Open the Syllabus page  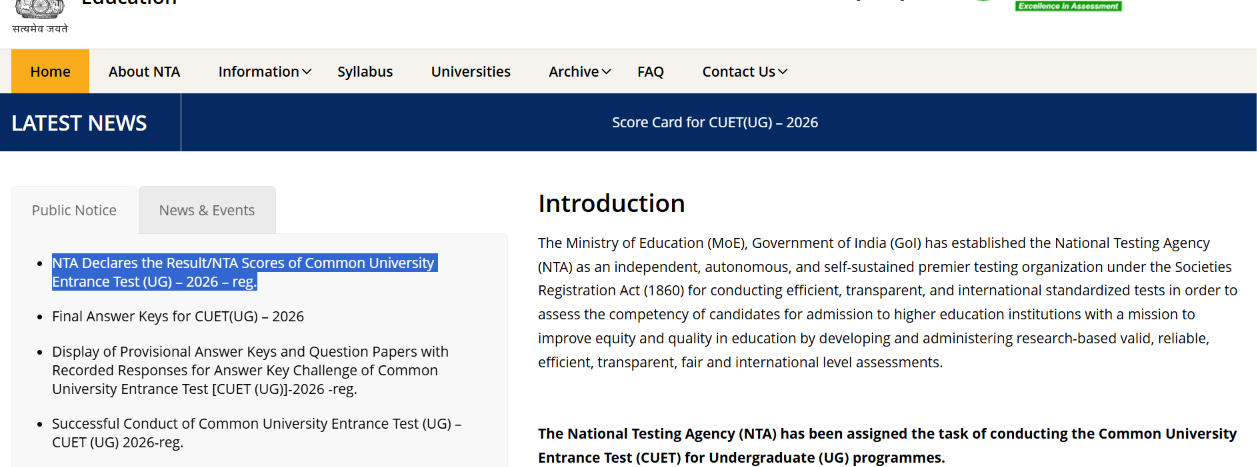(365, 71)
